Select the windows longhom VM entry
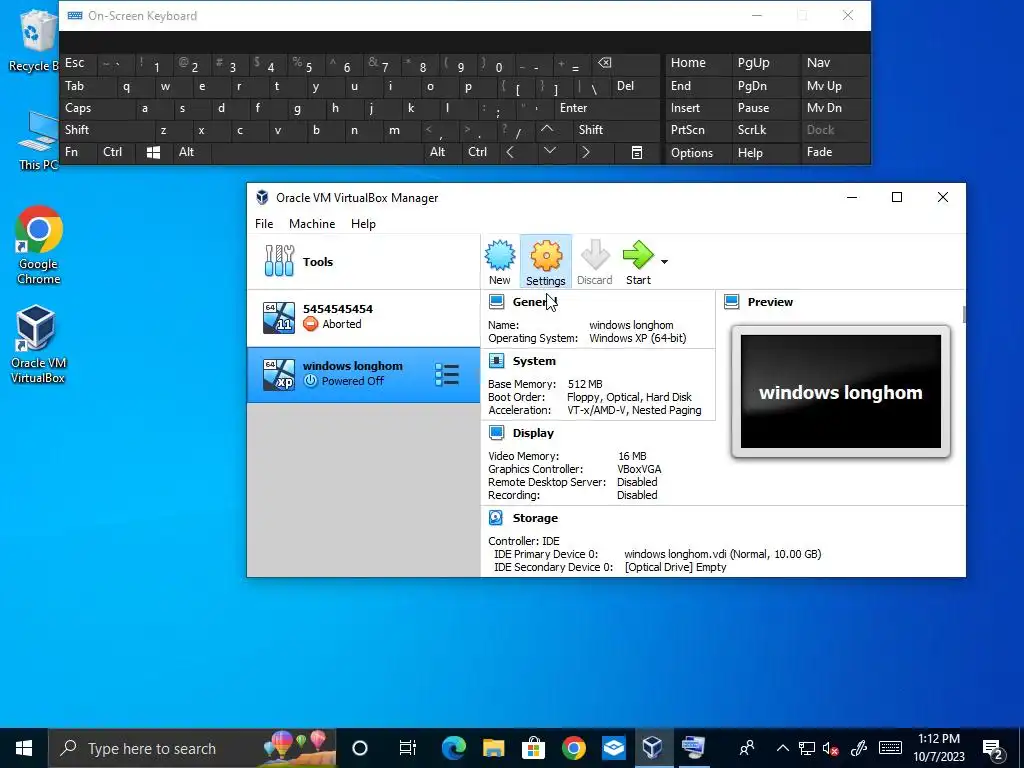Screen dimensions: 1024x768 tap(363, 374)
